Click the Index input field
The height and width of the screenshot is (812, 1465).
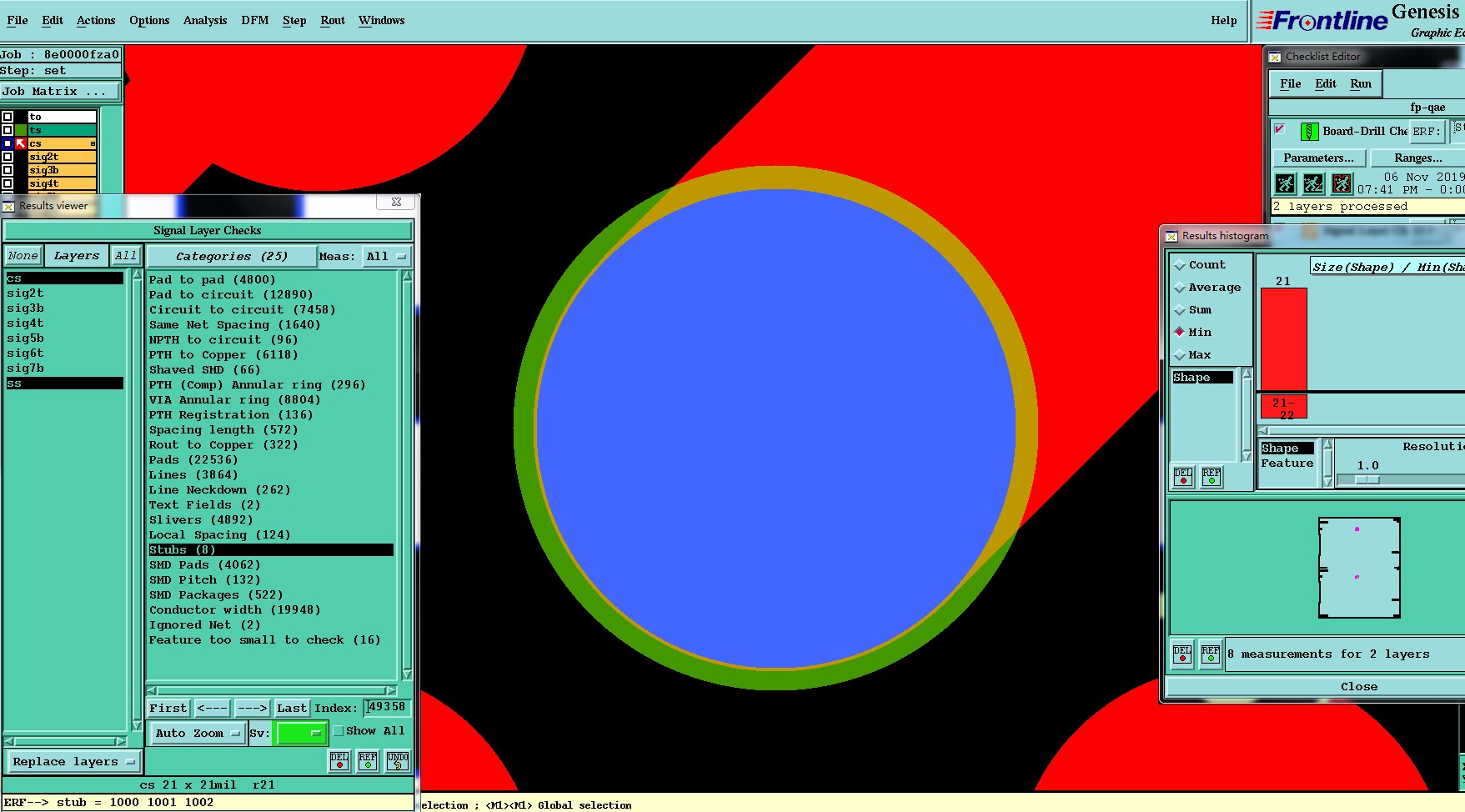(x=387, y=708)
